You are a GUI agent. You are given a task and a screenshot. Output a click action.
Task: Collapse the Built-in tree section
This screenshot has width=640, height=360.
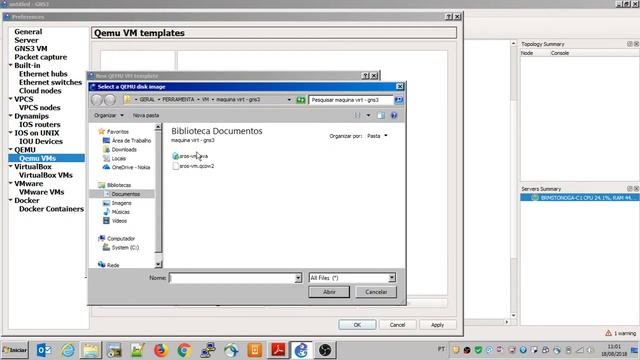(11, 65)
